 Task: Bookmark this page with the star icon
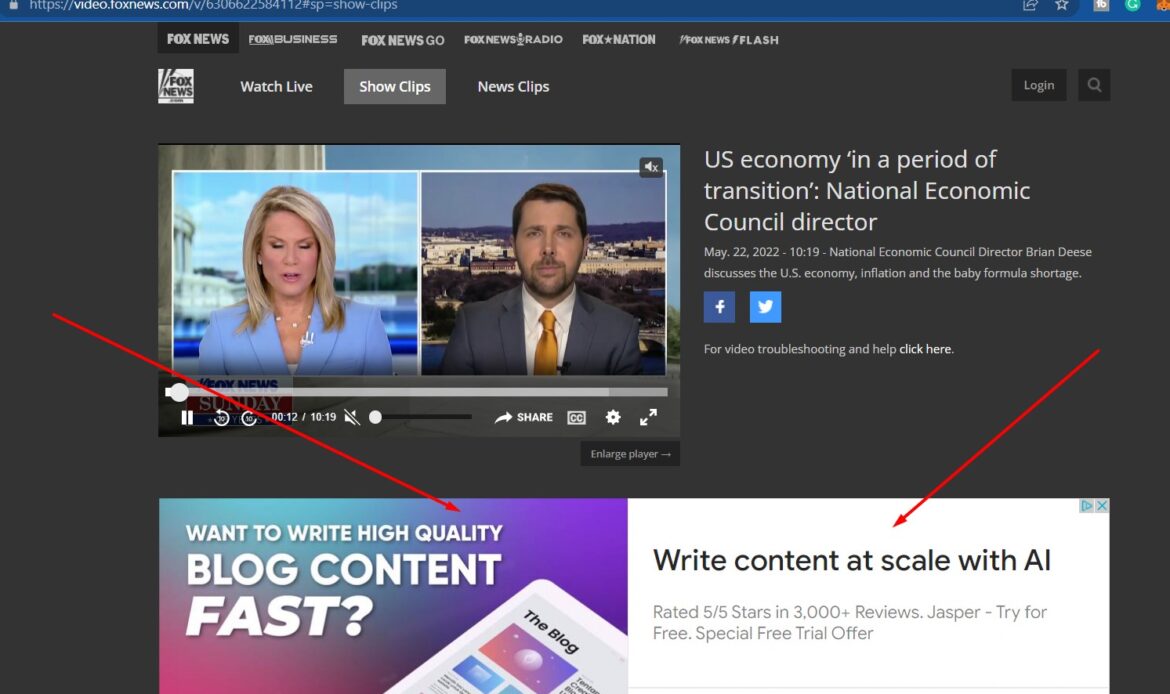pos(1061,5)
